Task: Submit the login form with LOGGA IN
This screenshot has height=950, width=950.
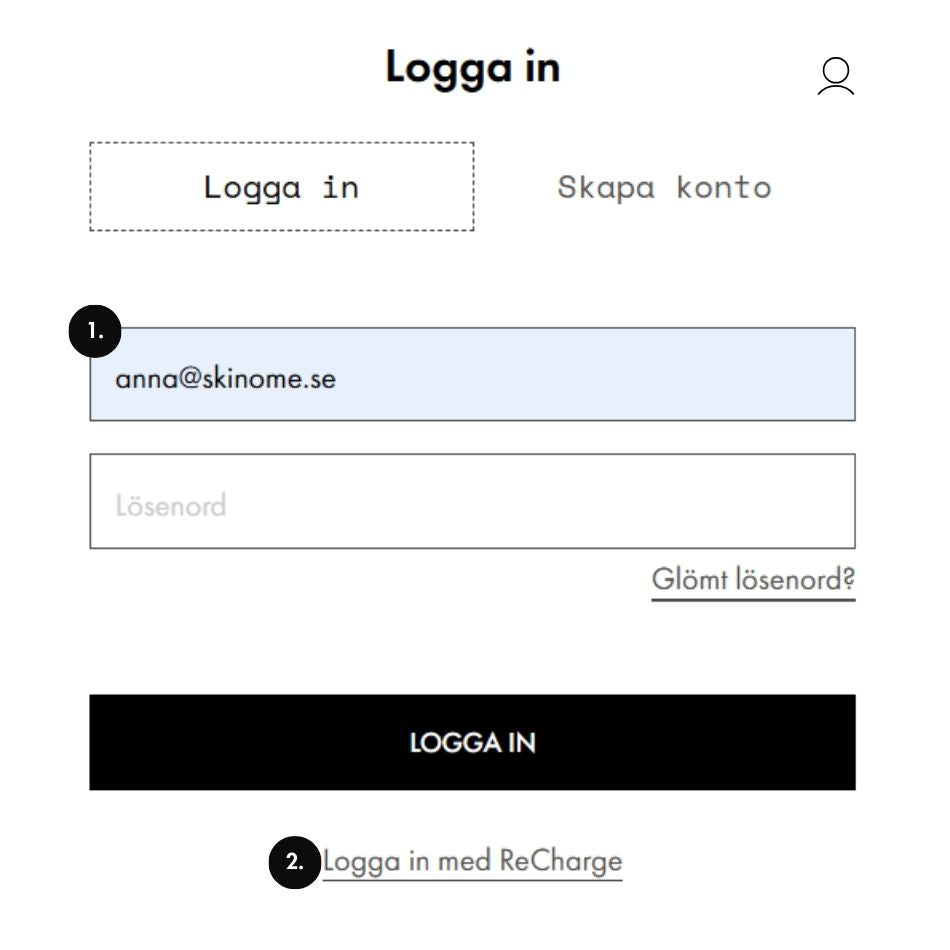Action: (x=472, y=742)
